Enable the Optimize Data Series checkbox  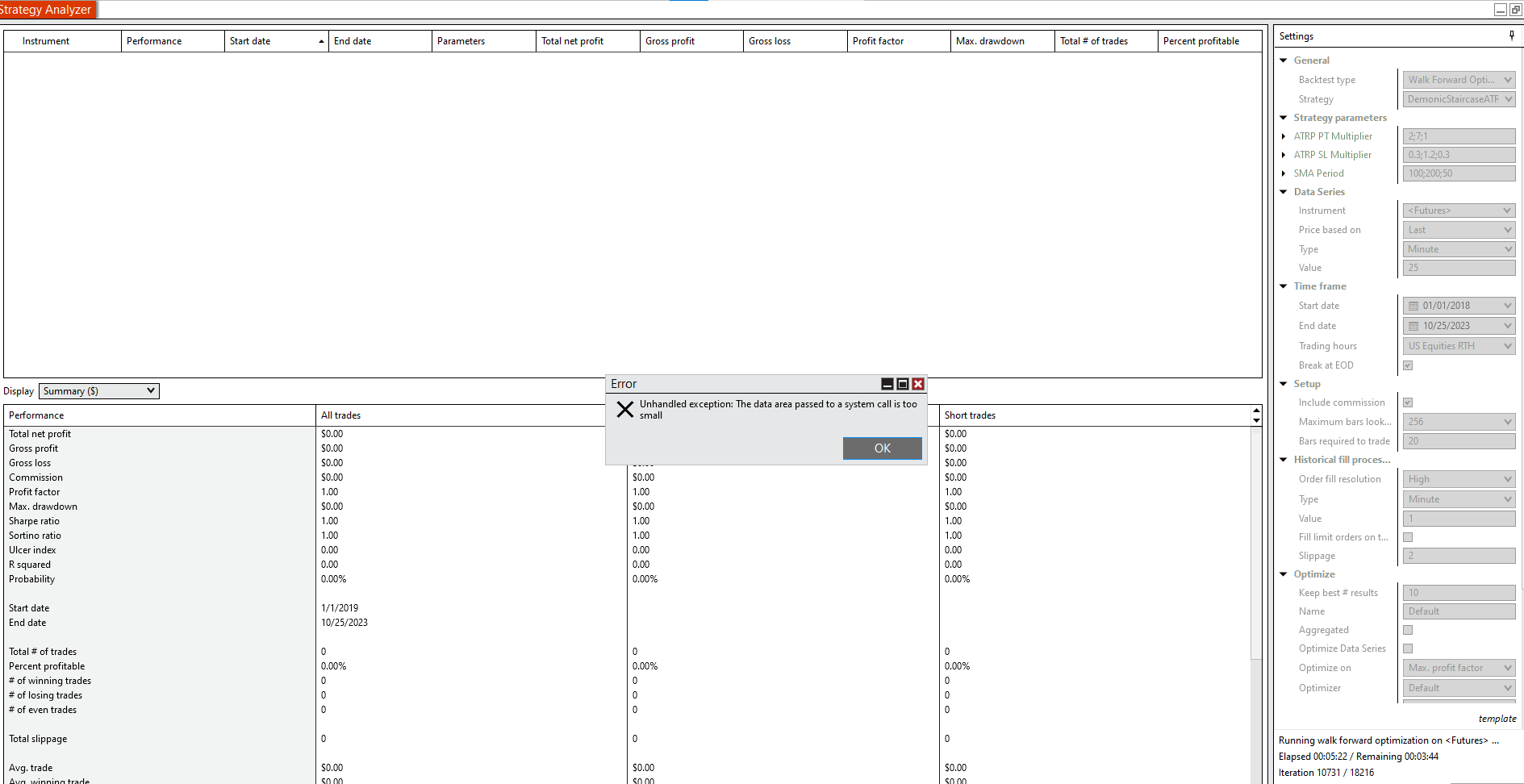click(x=1408, y=648)
